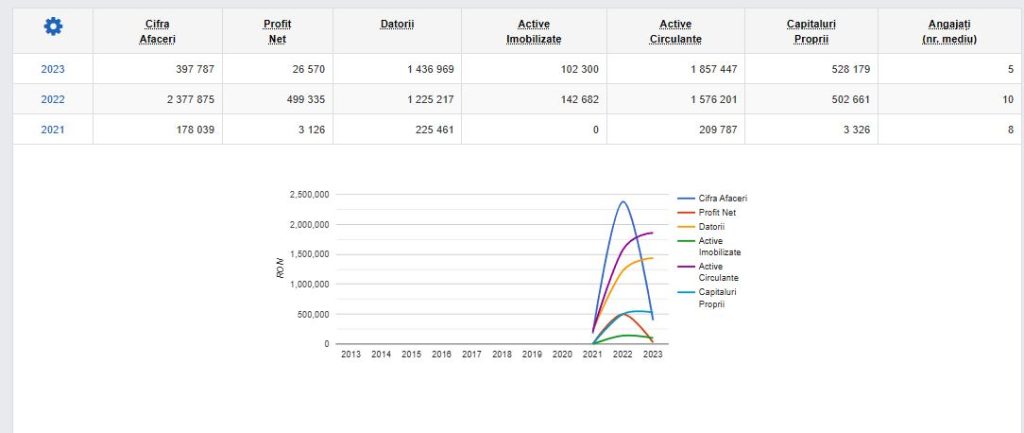Click the Active Circulante column header
Viewport: 1024px width, 433px height.
pos(675,31)
